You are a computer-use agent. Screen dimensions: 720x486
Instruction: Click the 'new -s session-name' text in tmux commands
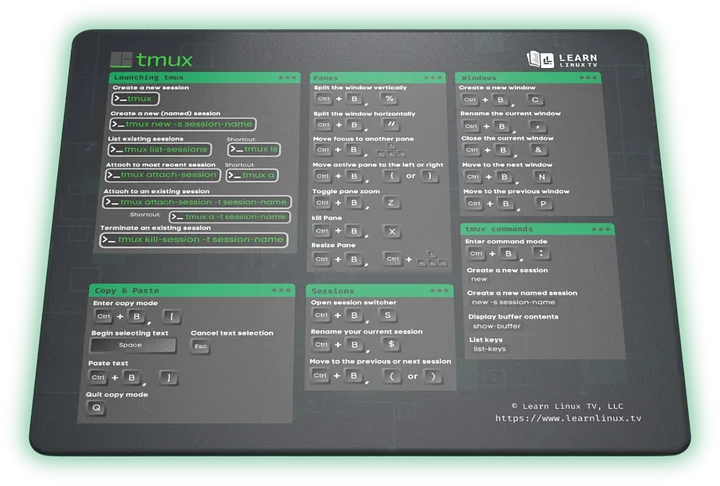click(x=513, y=302)
